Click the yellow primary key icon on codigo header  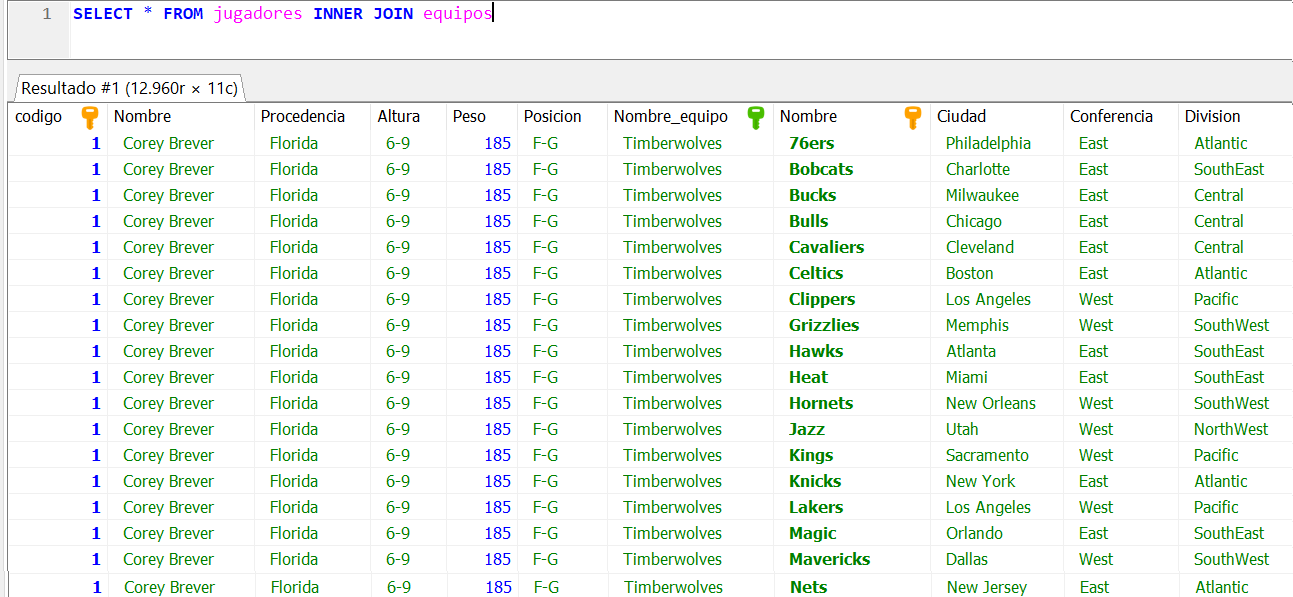point(90,117)
